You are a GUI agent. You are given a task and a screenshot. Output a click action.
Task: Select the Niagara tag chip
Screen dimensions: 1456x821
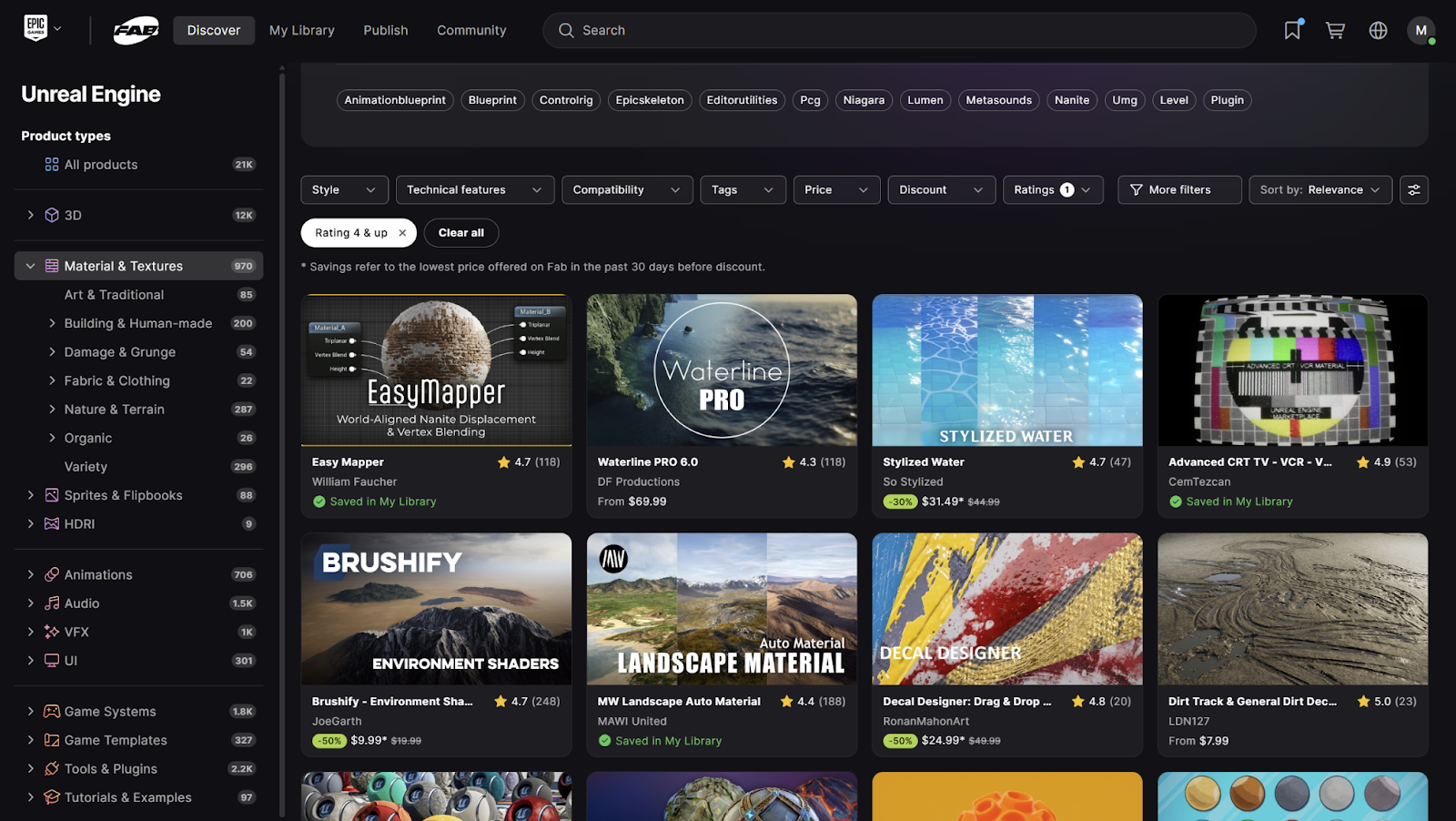pyautogui.click(x=864, y=100)
